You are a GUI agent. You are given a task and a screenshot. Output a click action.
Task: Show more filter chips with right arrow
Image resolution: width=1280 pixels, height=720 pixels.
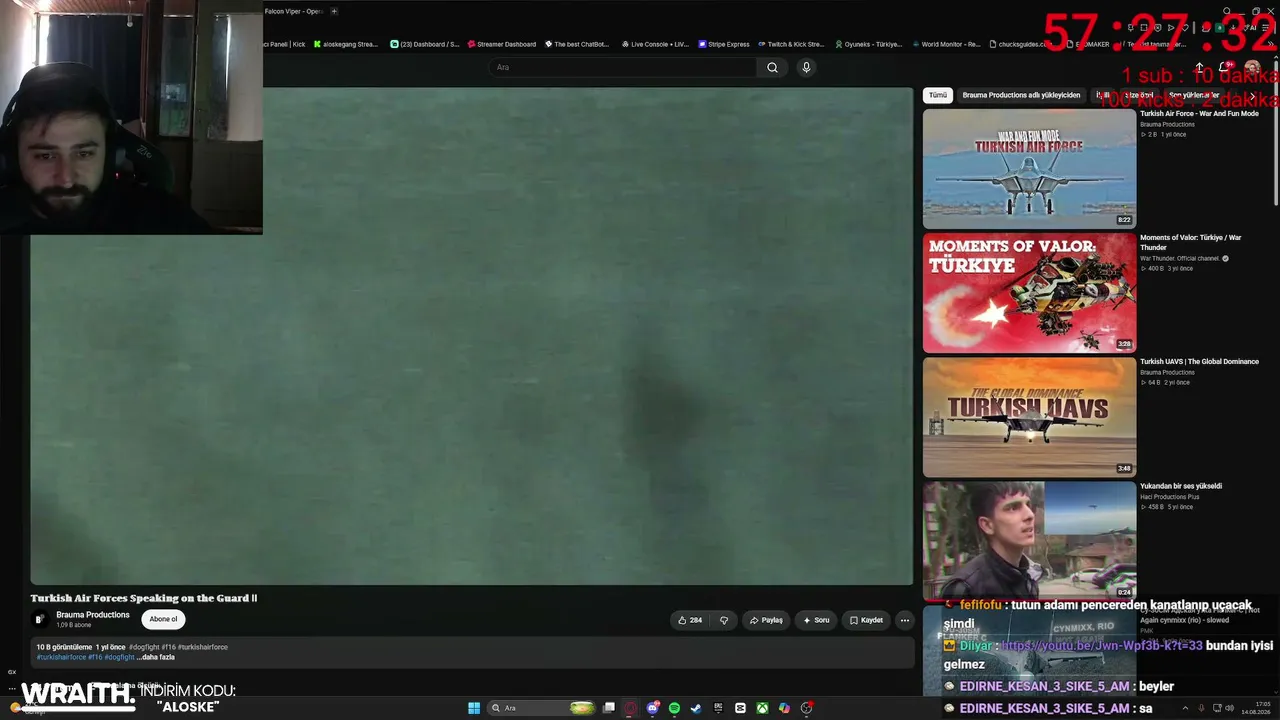point(1252,95)
